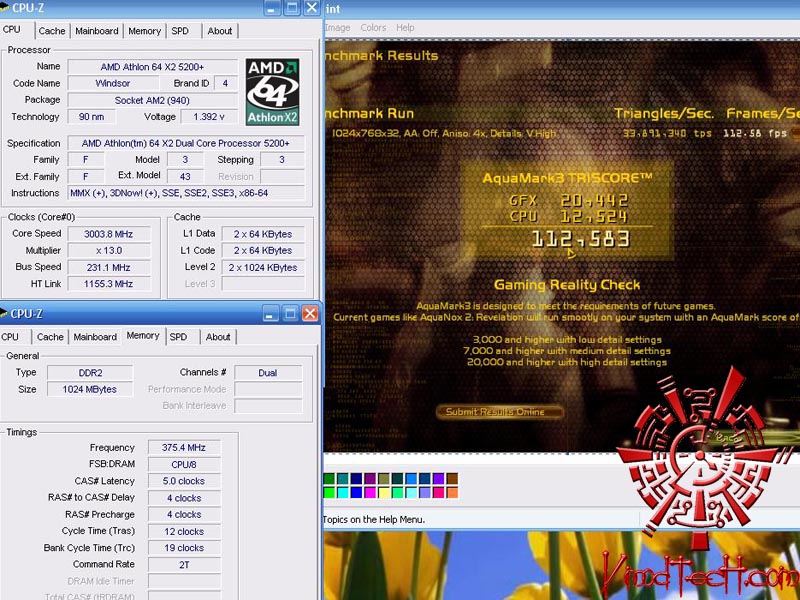Select the SPD tab in the upper CPU-Z window
Screen dimensions: 800x600
pos(180,31)
